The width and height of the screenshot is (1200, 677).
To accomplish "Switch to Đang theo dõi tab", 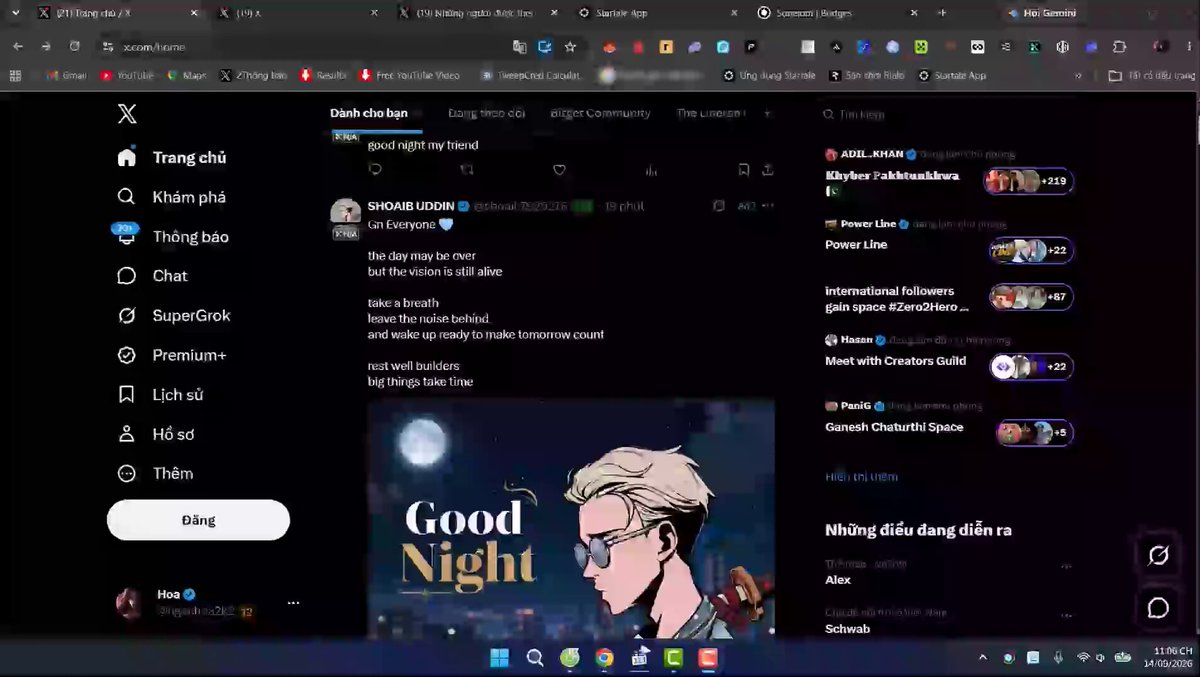I will click(x=486, y=113).
